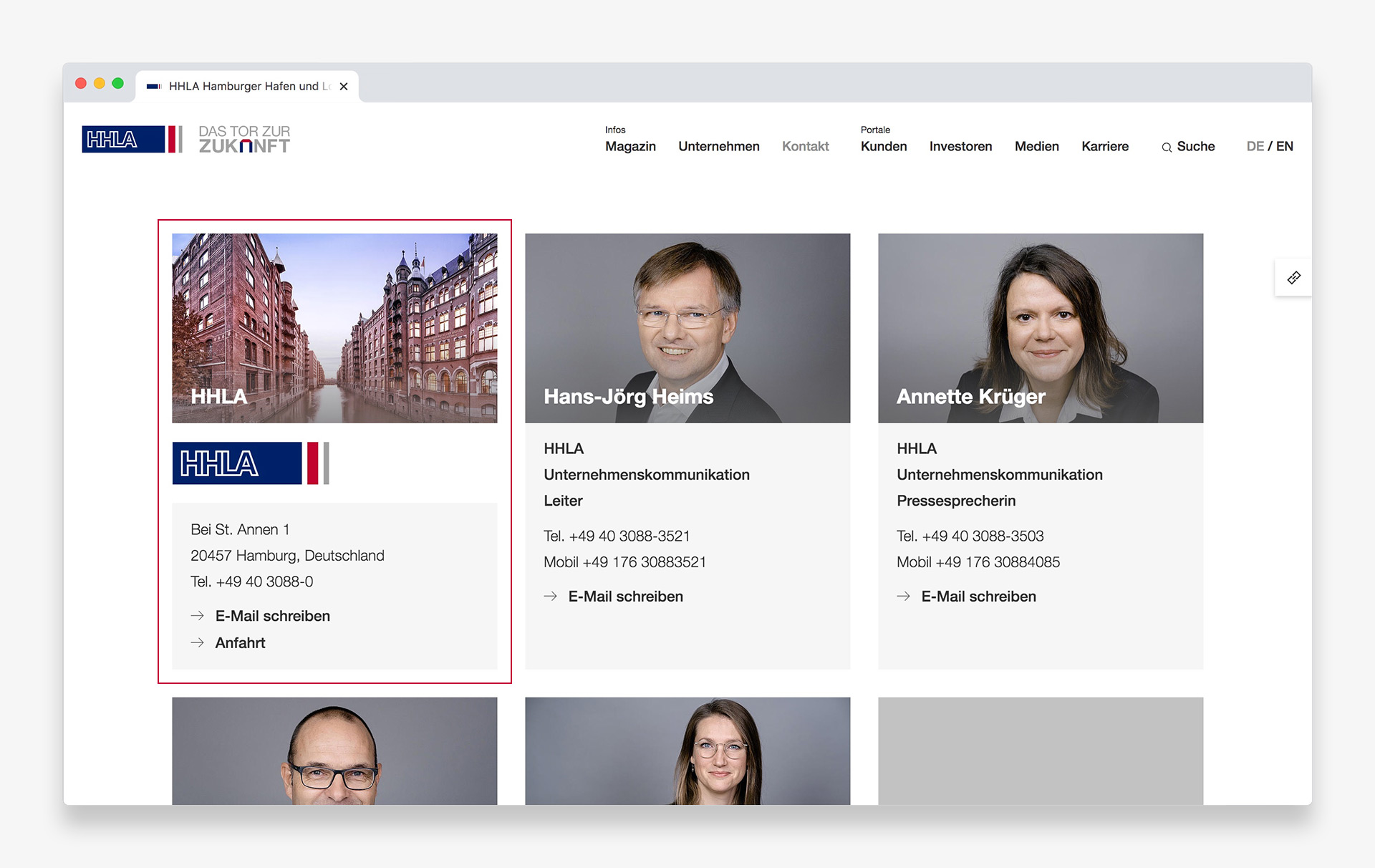Click E-Mail schreiben for Hans-Jörg Heims
1375x868 pixels.
tap(625, 597)
